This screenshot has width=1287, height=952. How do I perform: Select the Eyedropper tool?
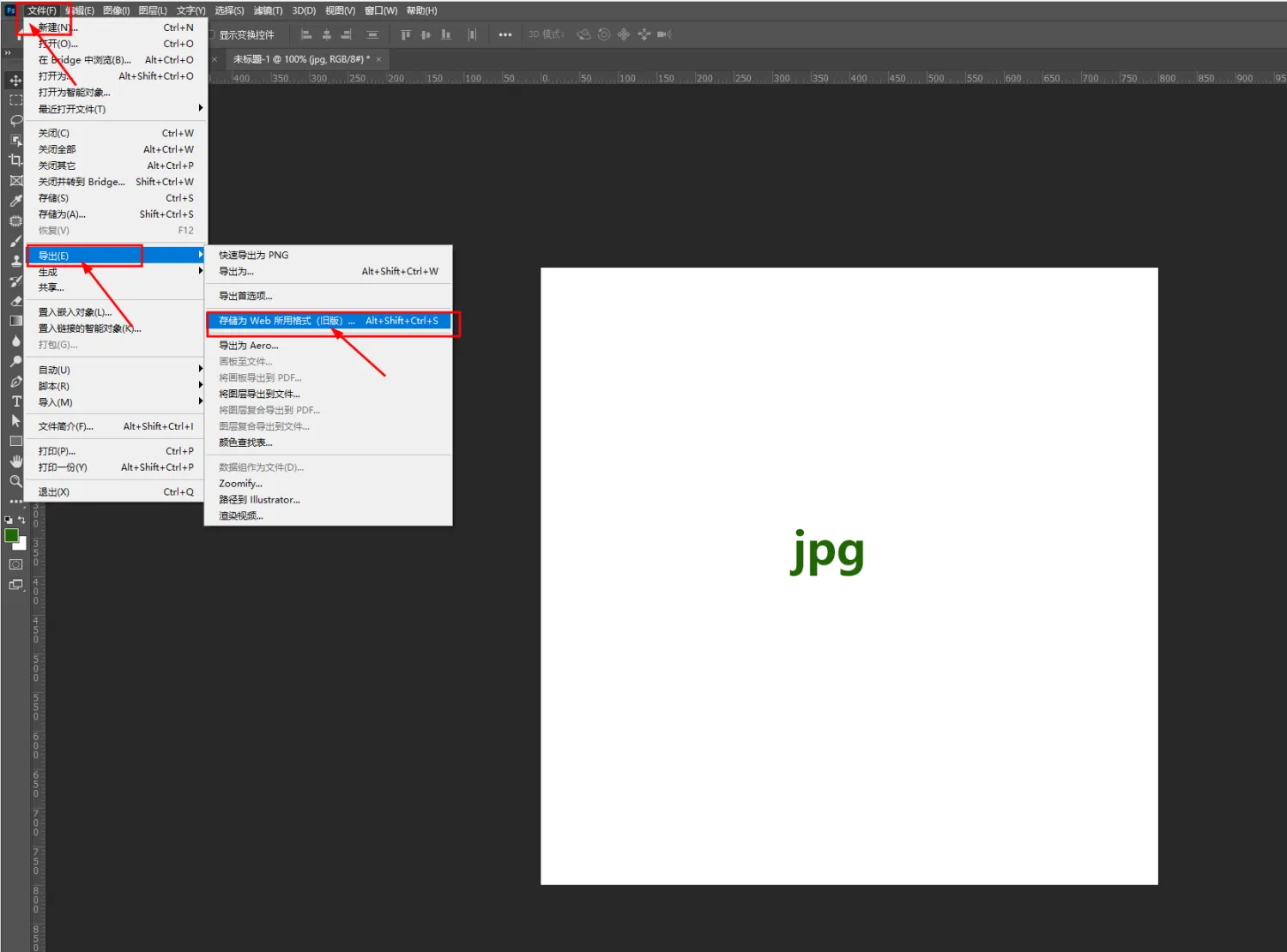tap(15, 201)
